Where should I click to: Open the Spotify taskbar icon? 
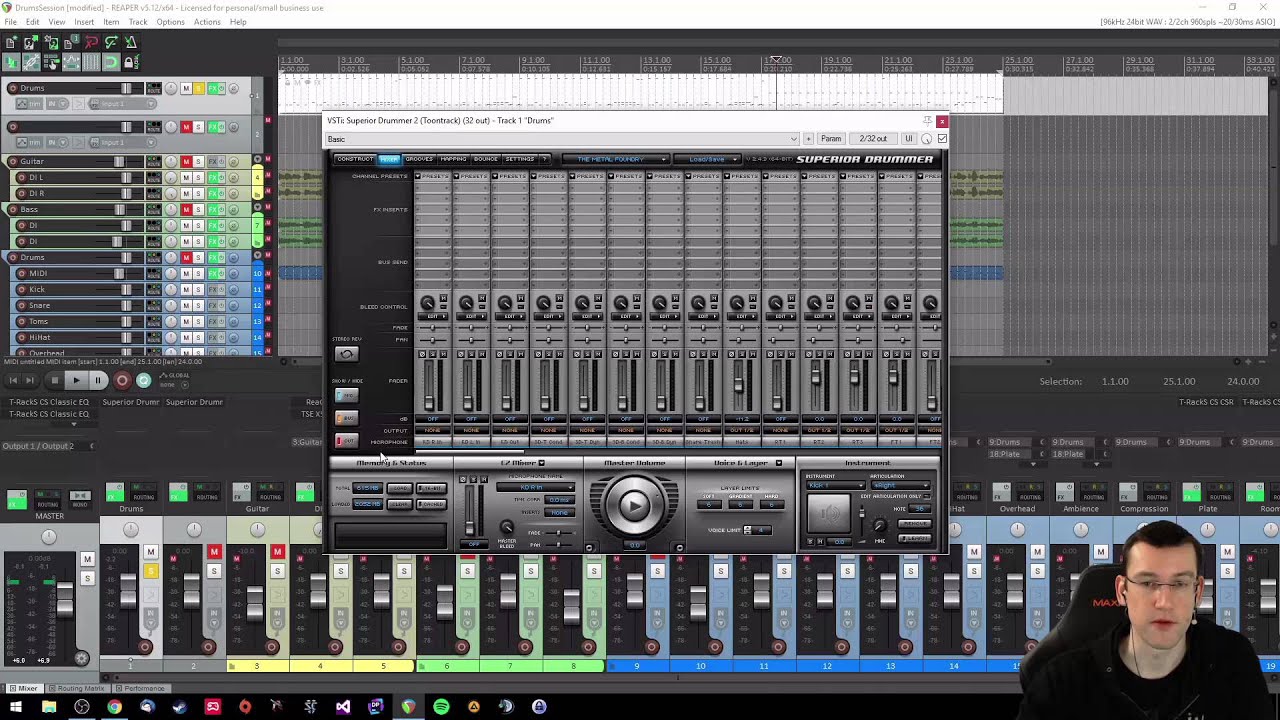coord(441,707)
